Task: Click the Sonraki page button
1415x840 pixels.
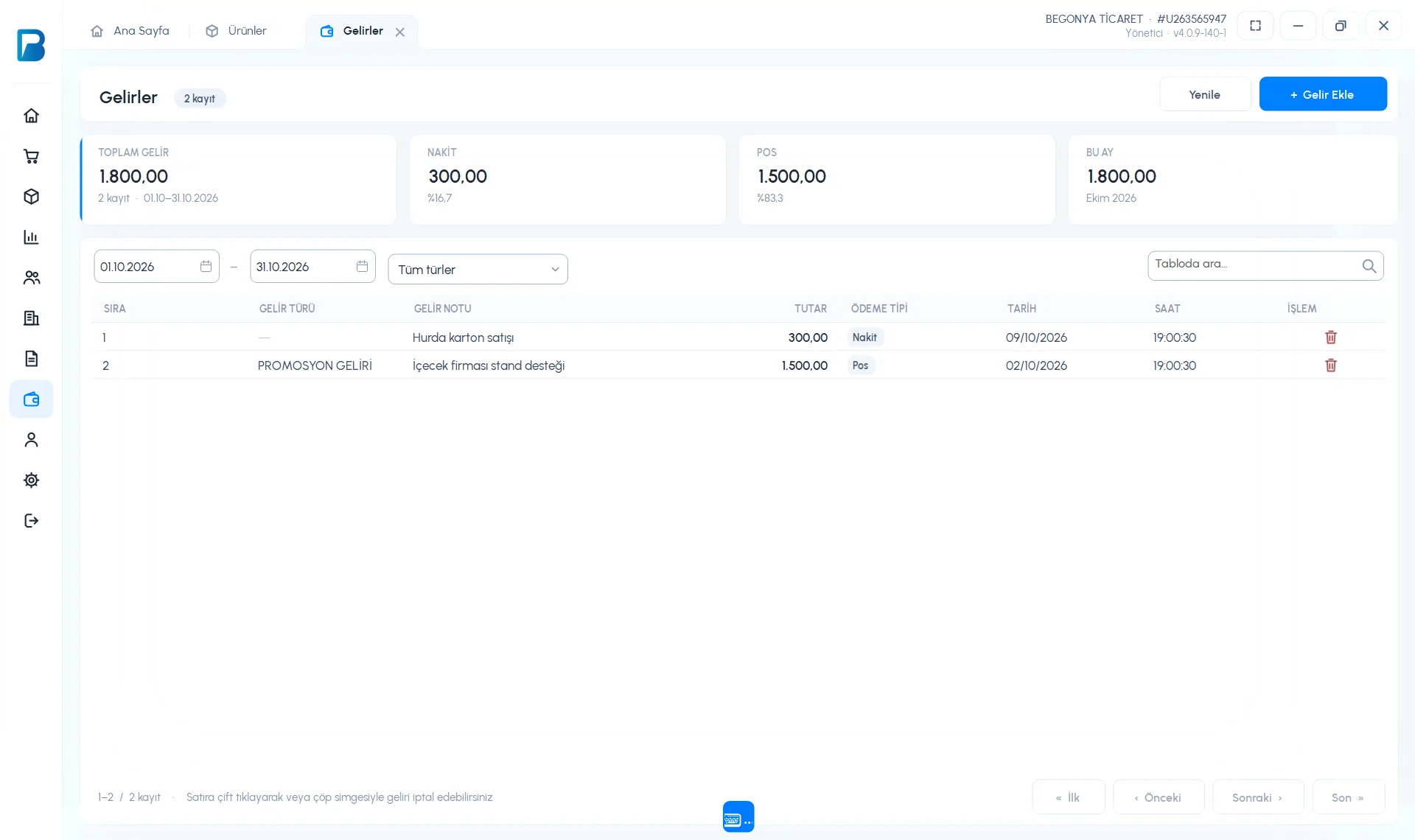Action: [x=1258, y=797]
